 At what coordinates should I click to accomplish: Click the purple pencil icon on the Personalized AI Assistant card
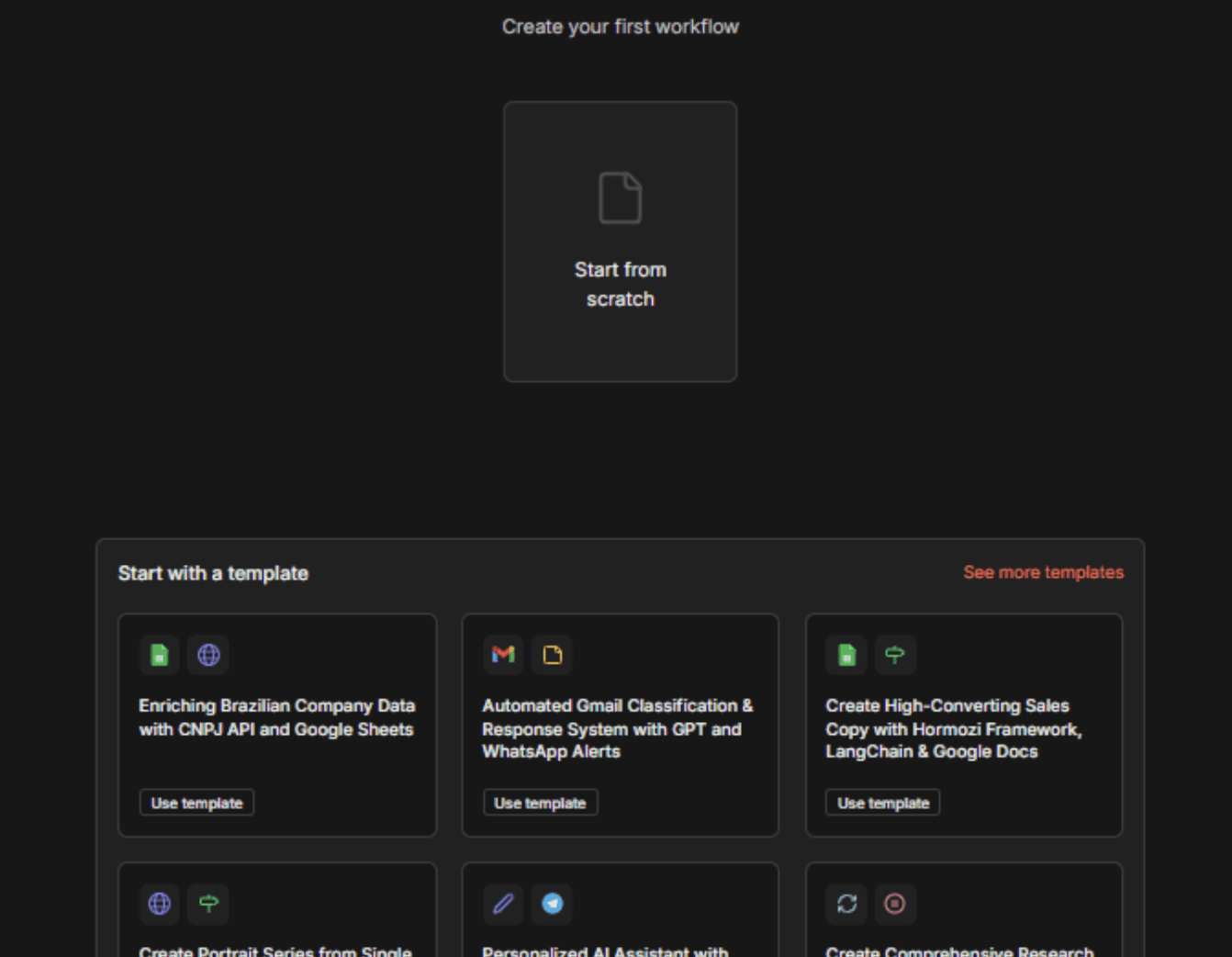coord(503,904)
